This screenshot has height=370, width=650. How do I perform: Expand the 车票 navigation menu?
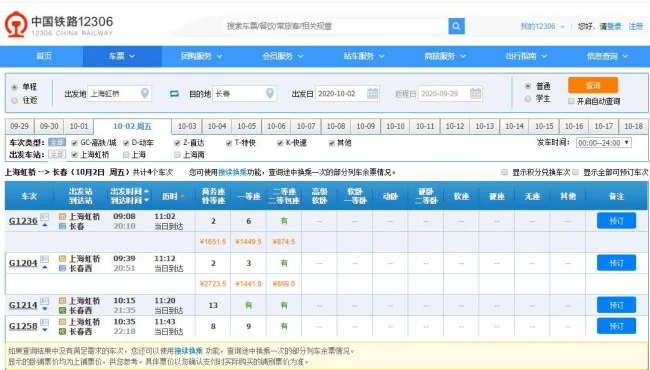122,56
